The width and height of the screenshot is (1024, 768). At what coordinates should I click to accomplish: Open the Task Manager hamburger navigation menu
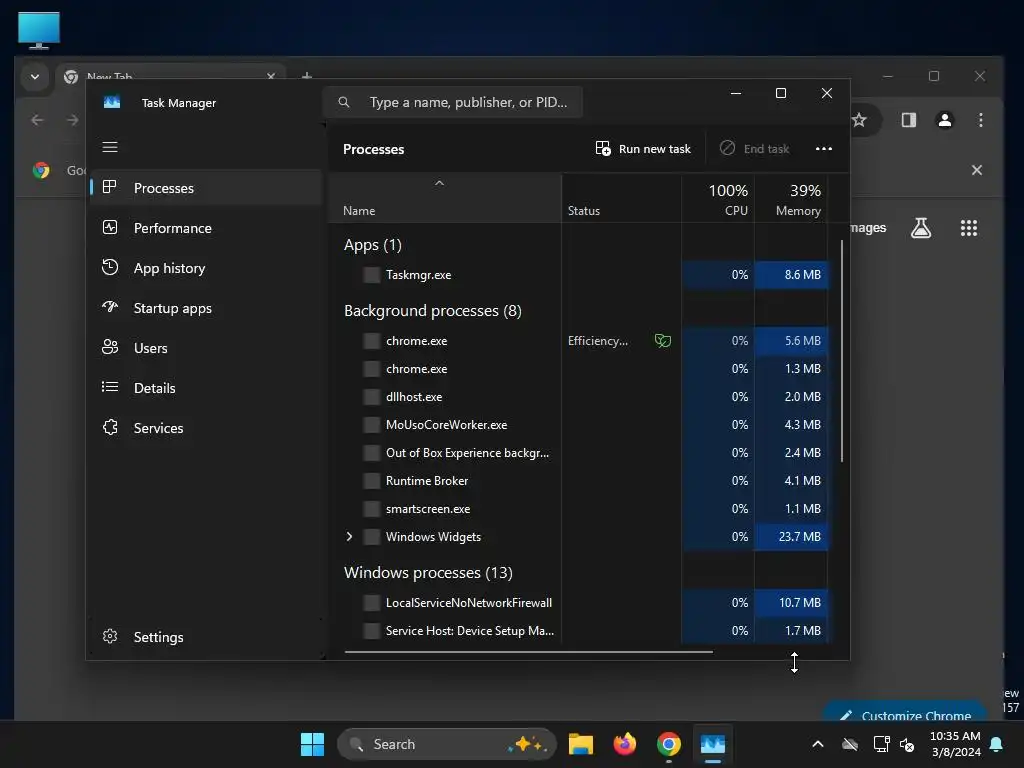pyautogui.click(x=110, y=147)
